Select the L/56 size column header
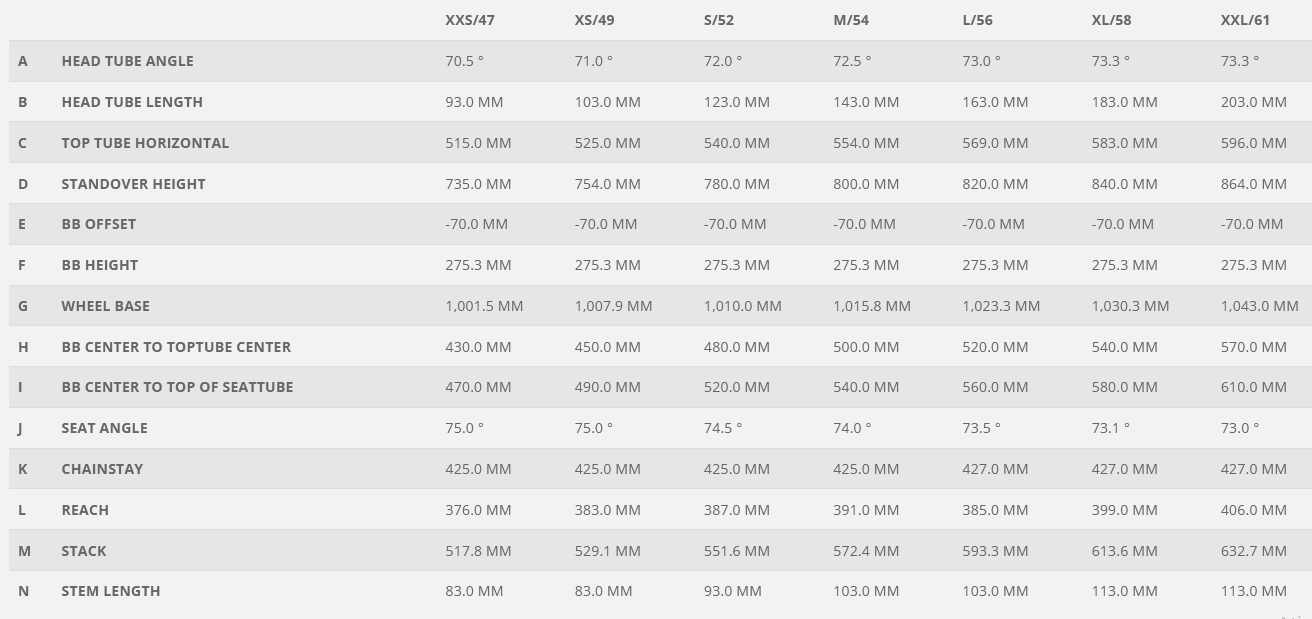The image size is (1312, 619). click(x=977, y=20)
